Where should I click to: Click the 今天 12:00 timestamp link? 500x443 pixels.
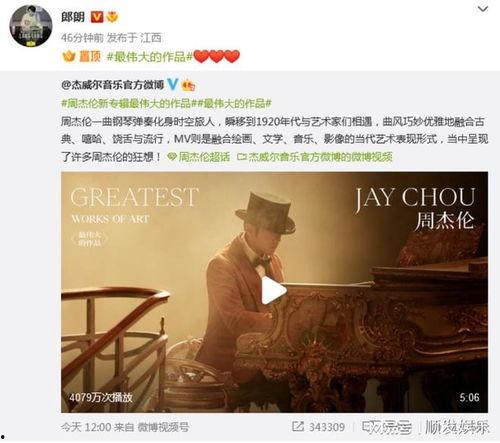click(86, 427)
